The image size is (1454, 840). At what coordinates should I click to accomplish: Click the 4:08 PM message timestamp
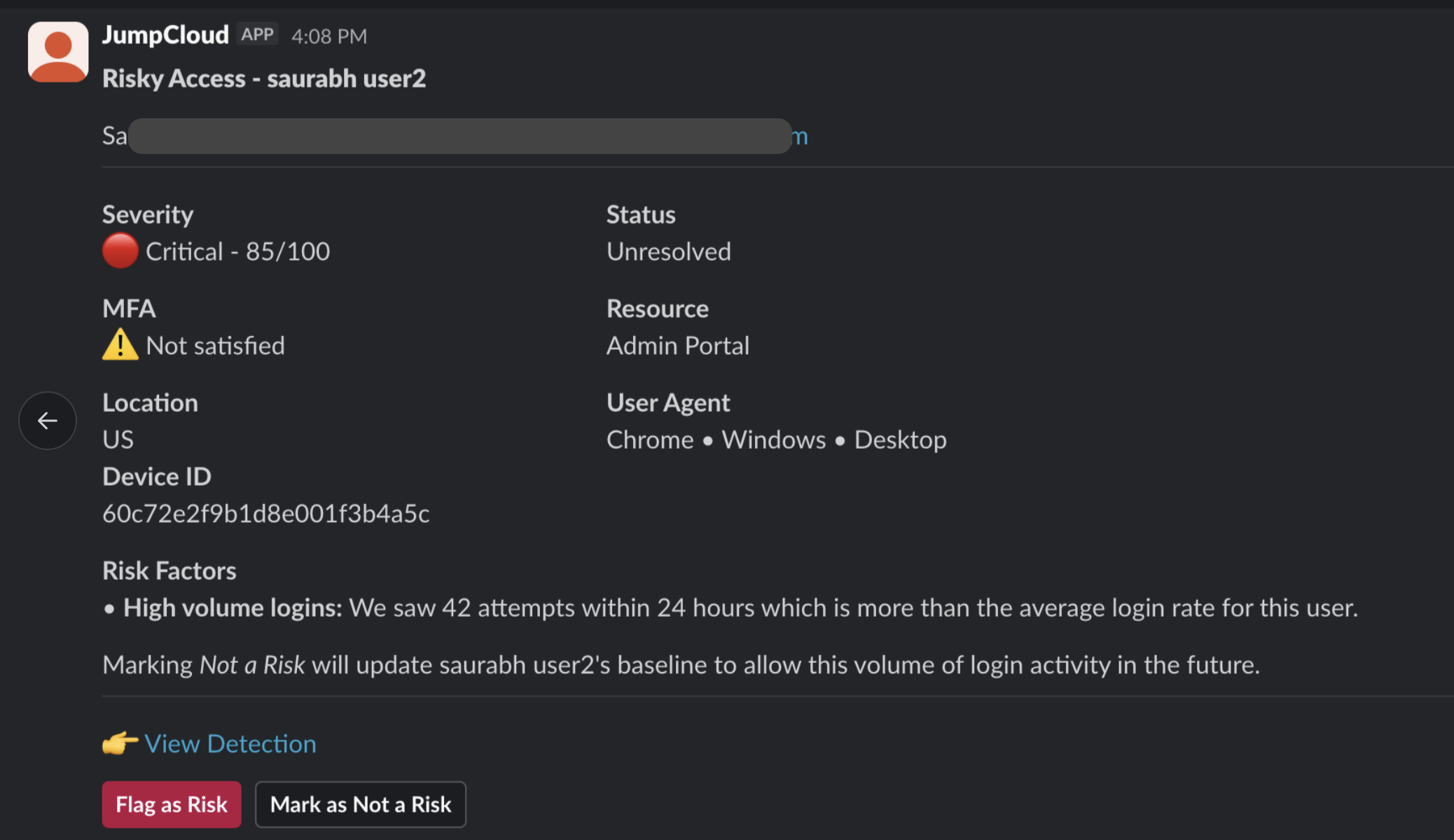[x=329, y=36]
